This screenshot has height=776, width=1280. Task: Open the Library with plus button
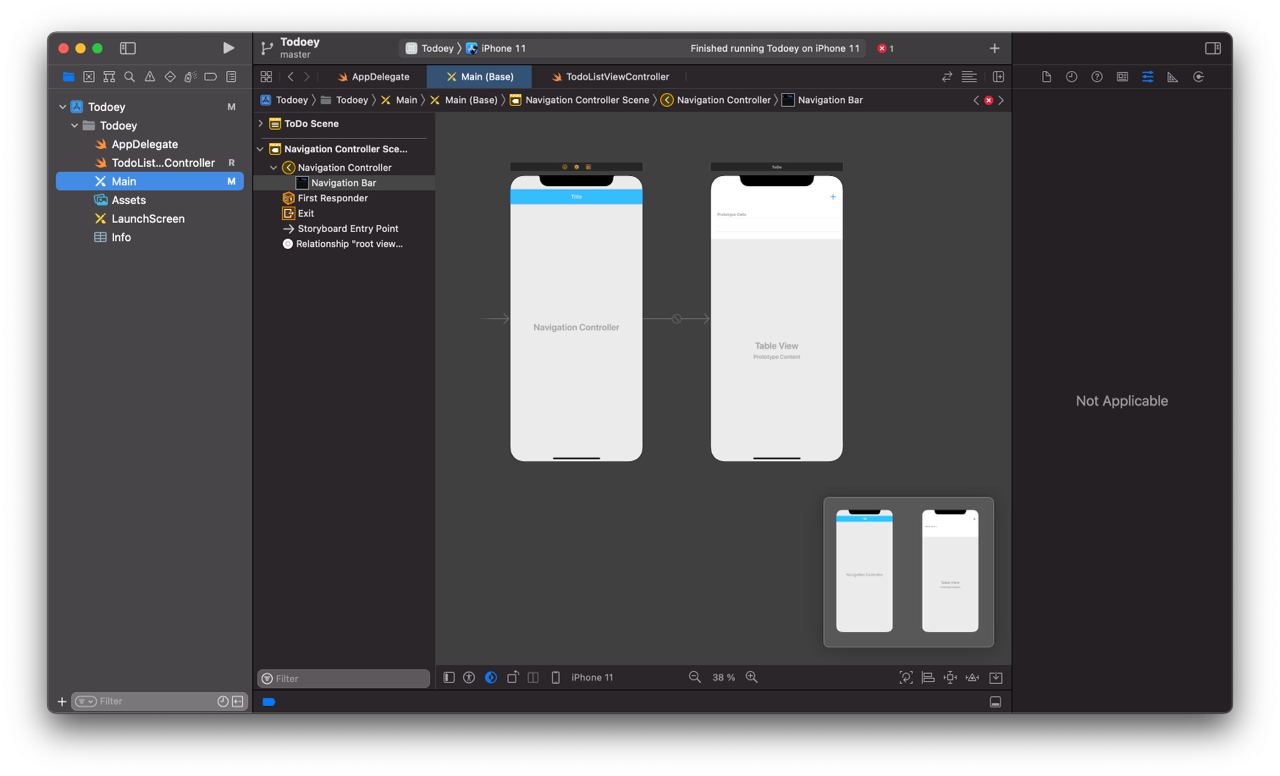pos(994,48)
